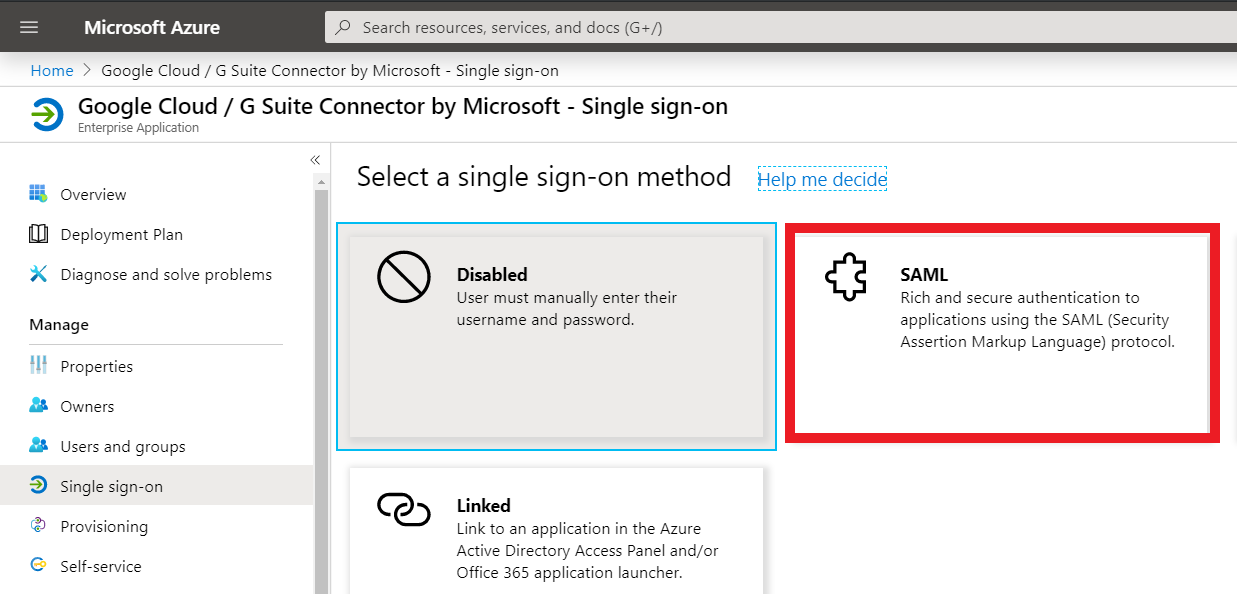Click the sidebar vertical scrollbar

[x=321, y=380]
